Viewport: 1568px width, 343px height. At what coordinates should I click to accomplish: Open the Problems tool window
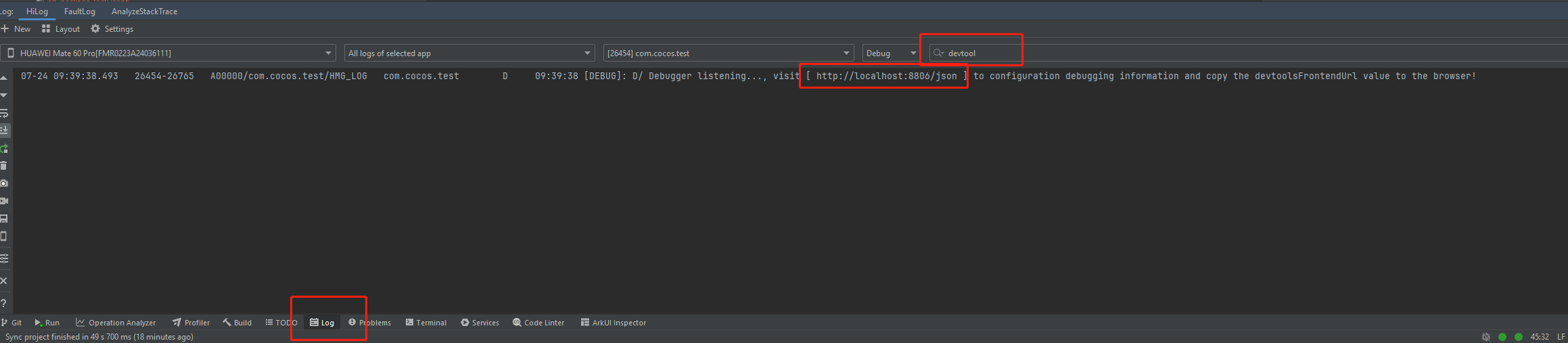click(370, 323)
